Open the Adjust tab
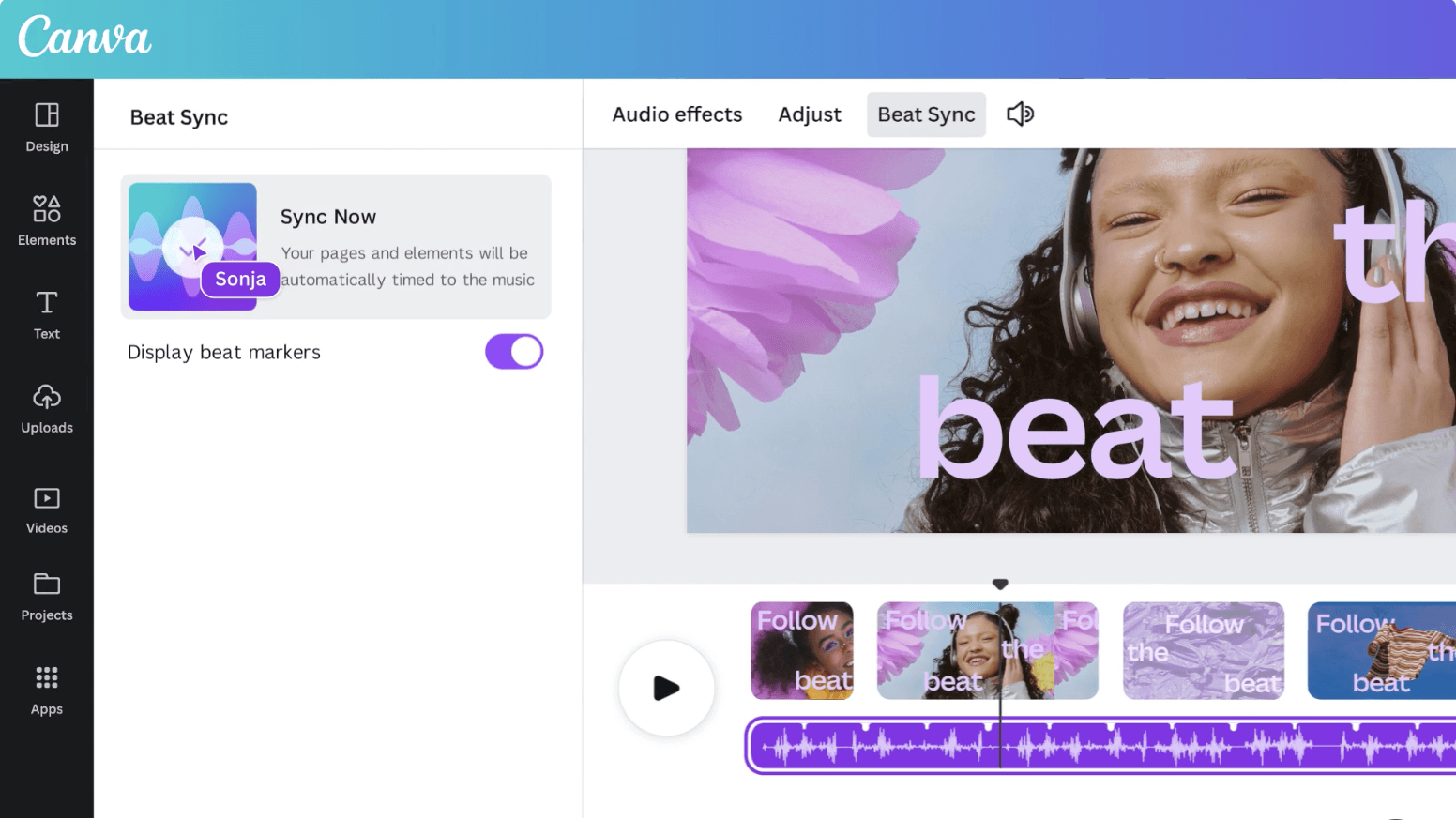The image size is (1456, 820). click(810, 114)
